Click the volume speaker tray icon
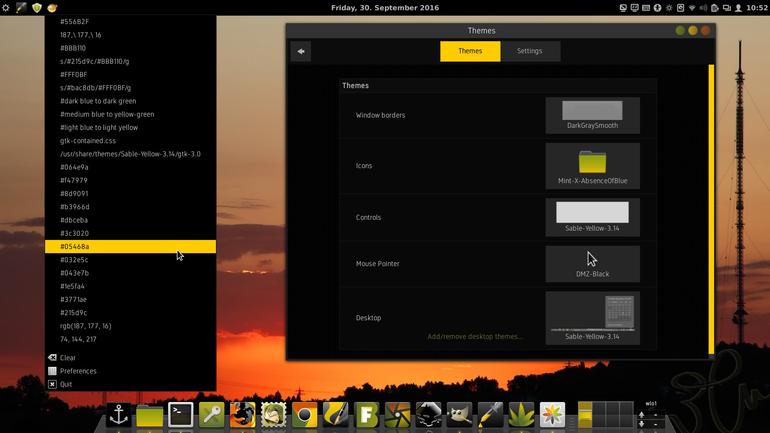Viewport: 770px width, 433px height. click(703, 8)
